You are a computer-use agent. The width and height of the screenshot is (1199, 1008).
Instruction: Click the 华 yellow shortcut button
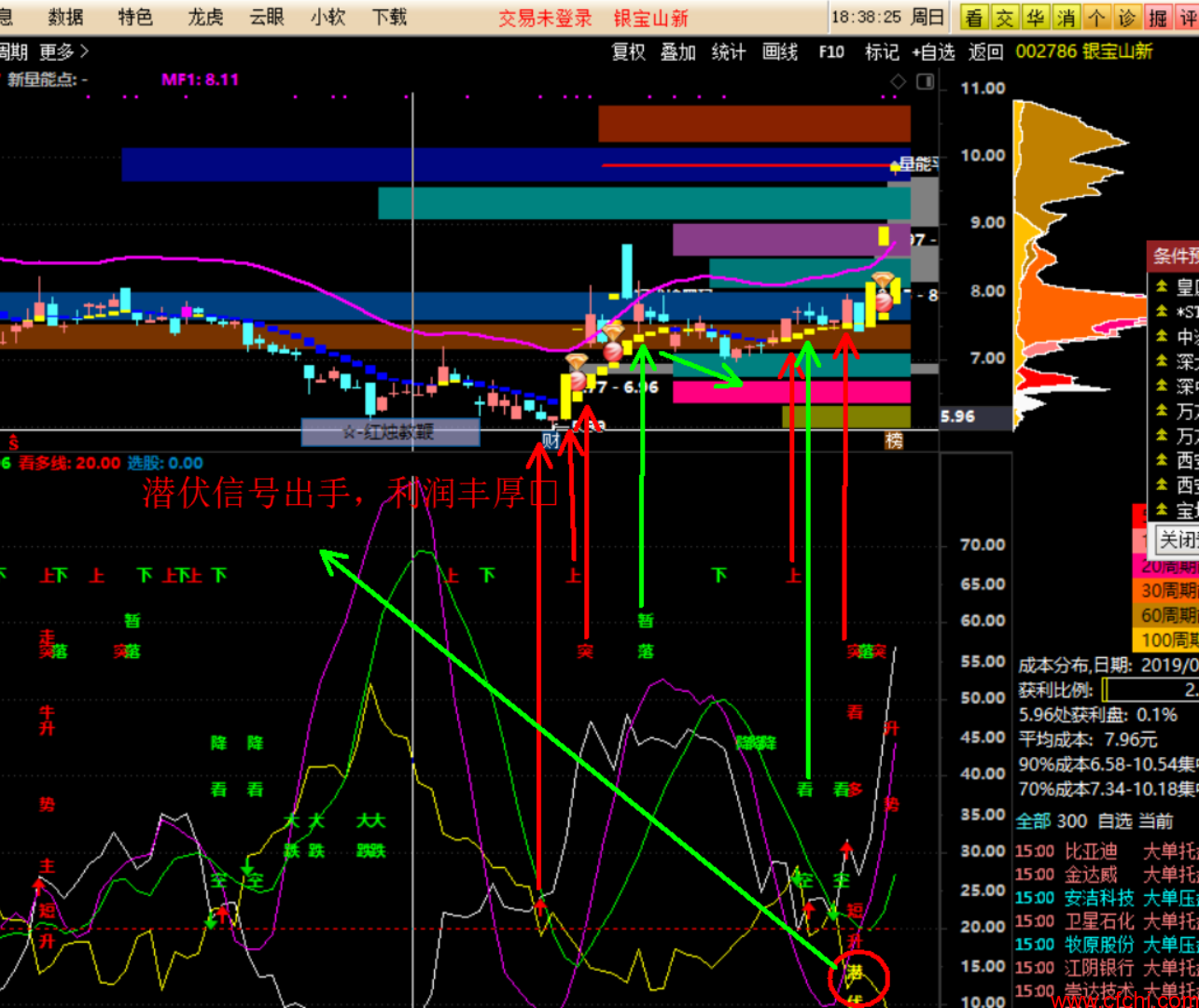pos(1036,17)
